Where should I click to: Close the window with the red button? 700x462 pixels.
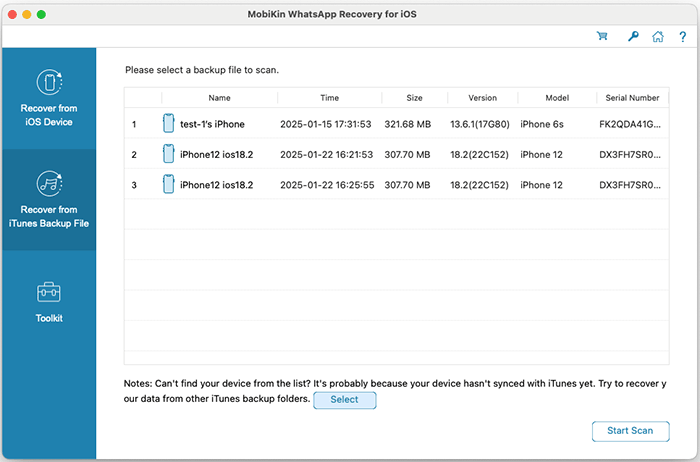[x=12, y=14]
